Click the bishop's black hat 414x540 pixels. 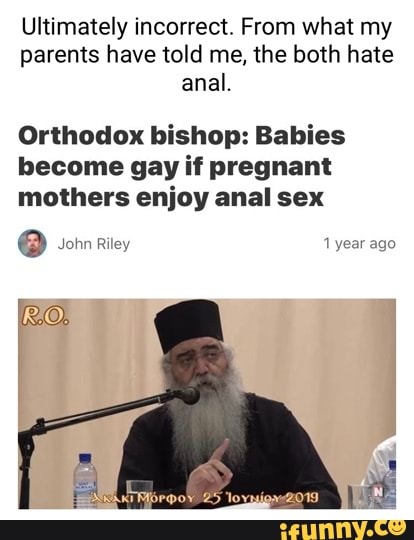188,324
